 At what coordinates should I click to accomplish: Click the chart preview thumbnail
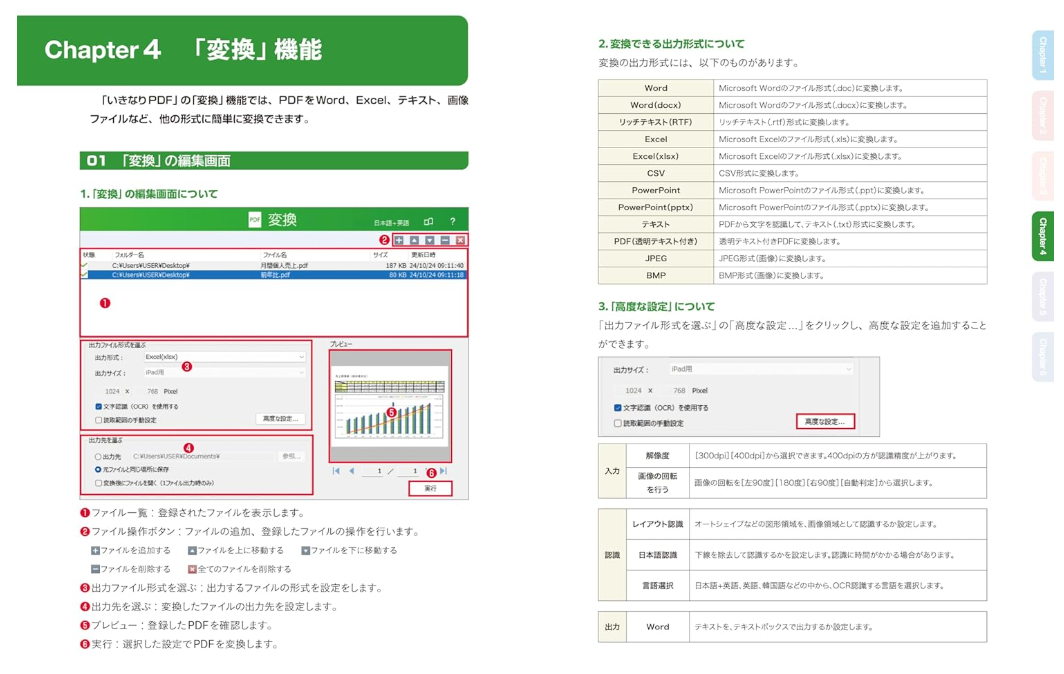(391, 404)
